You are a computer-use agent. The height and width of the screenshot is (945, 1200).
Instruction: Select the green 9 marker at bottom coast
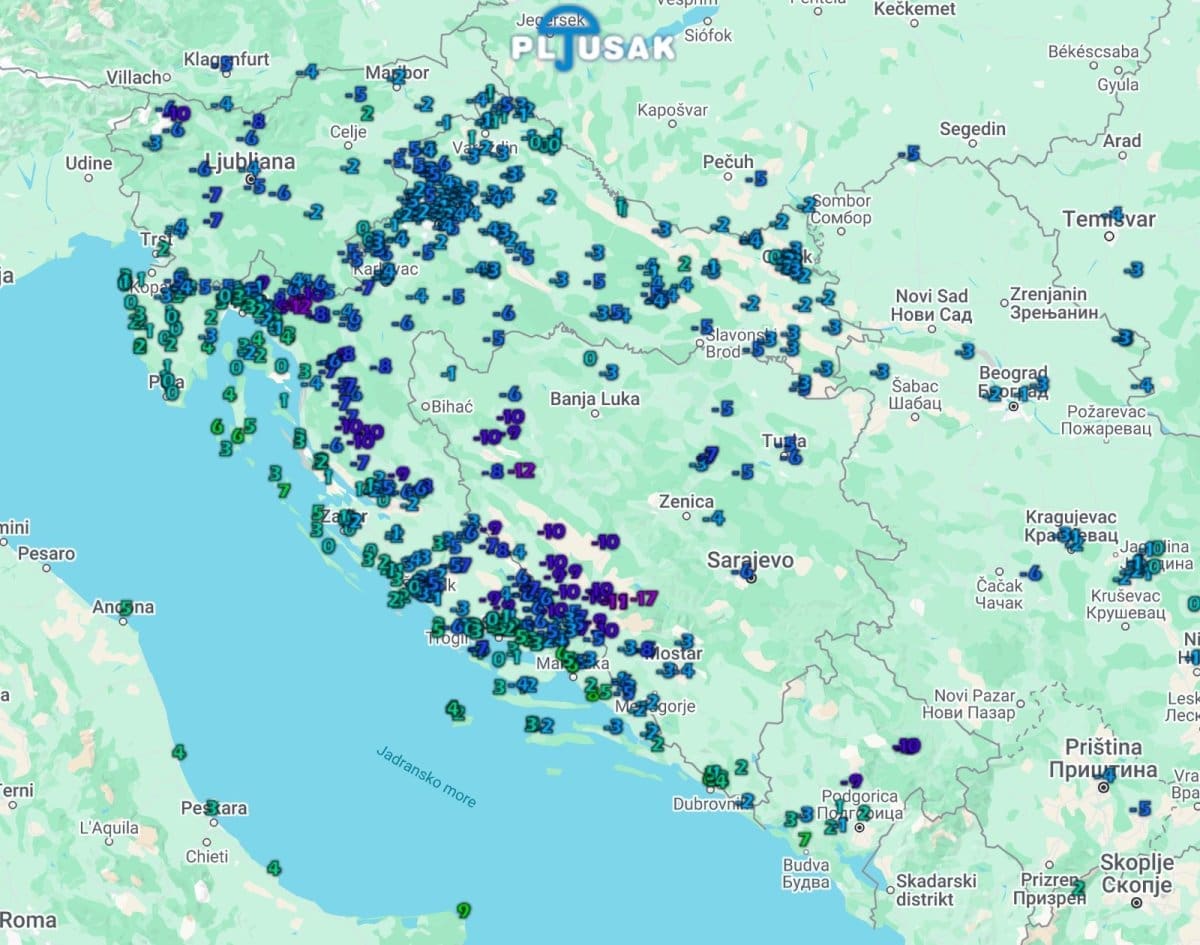[462, 910]
